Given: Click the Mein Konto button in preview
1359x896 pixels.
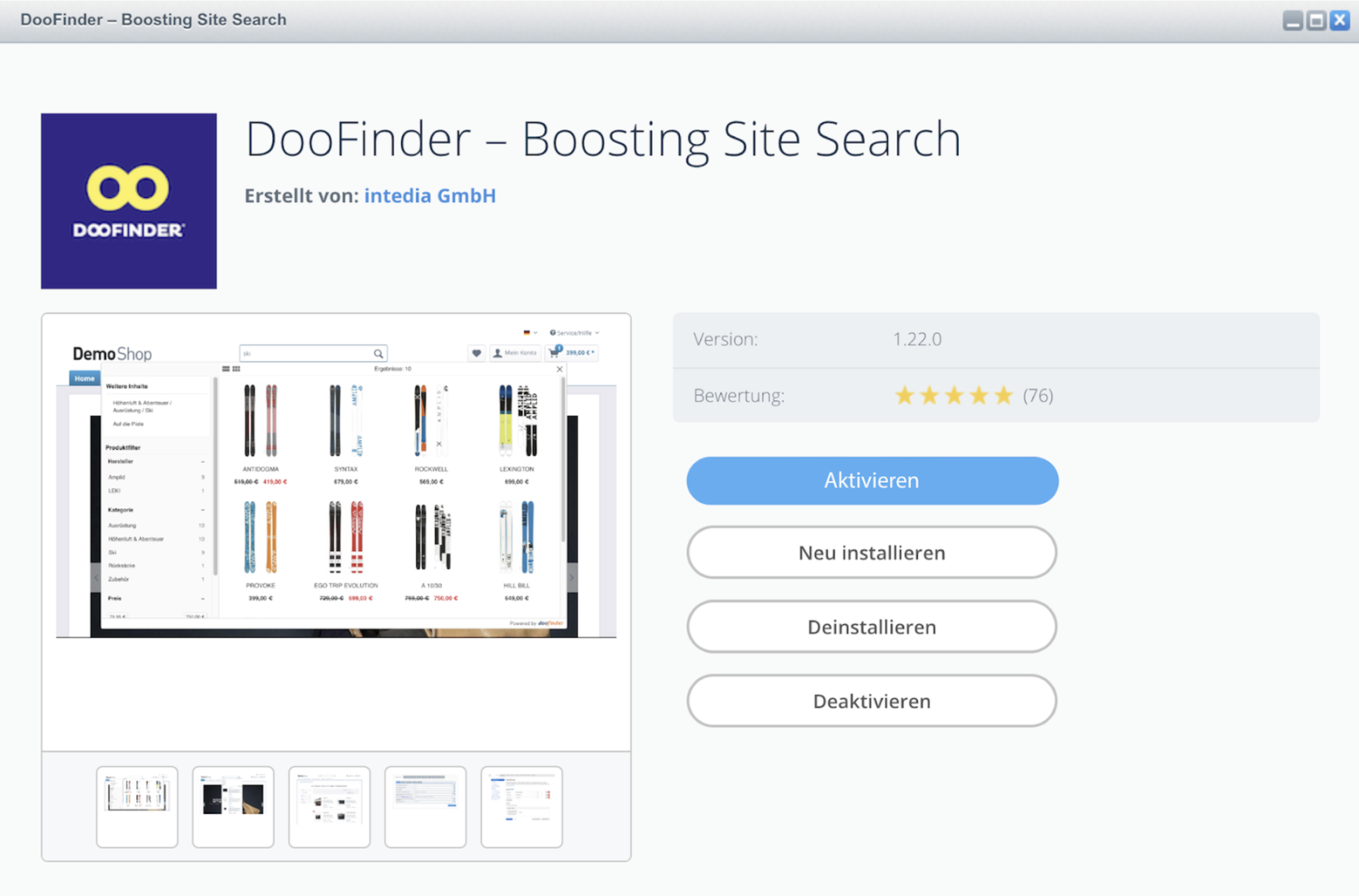Looking at the screenshot, I should [515, 353].
